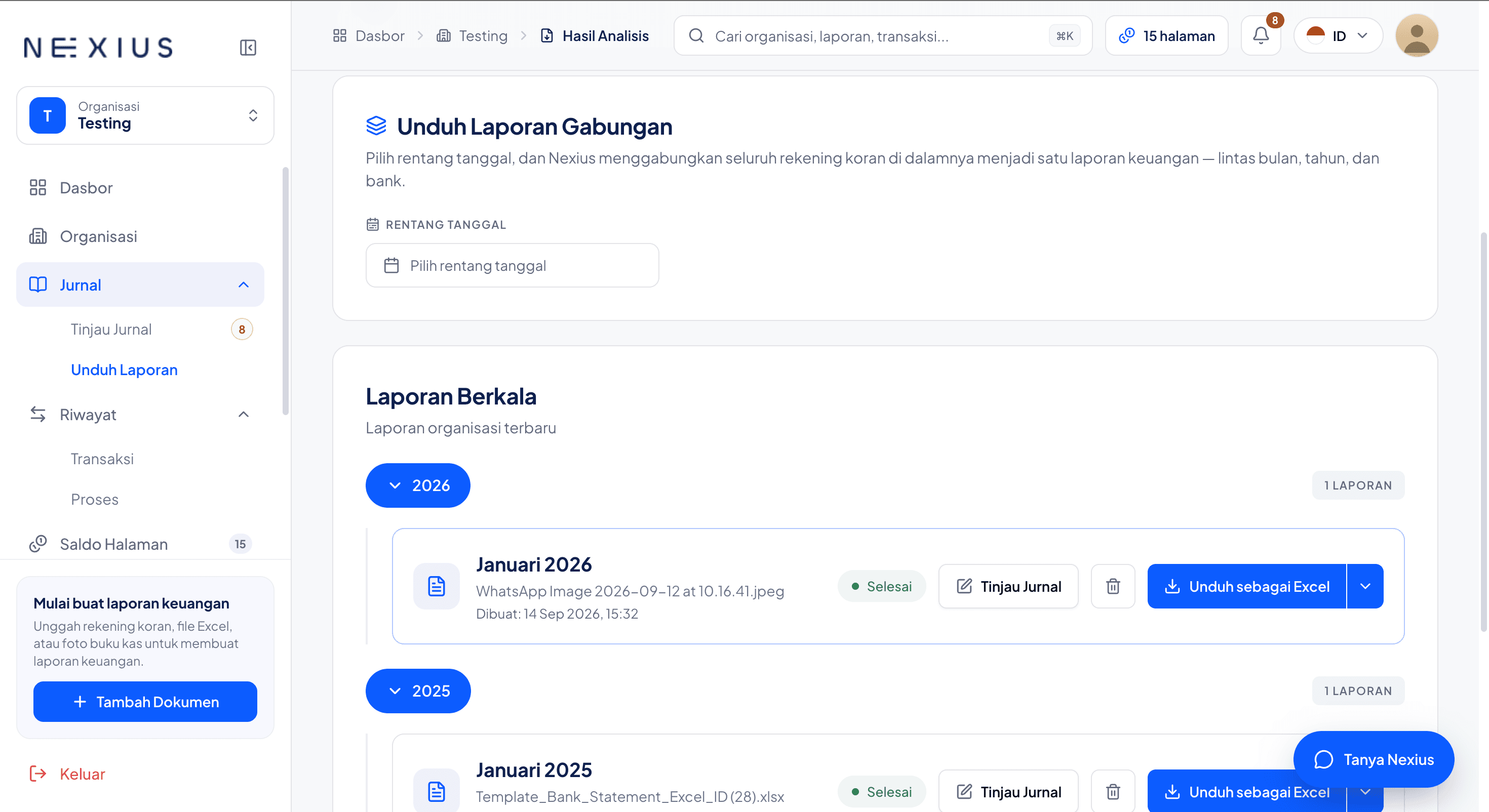Open the user avatar profile
The height and width of the screenshot is (812, 1489).
pyautogui.click(x=1416, y=36)
